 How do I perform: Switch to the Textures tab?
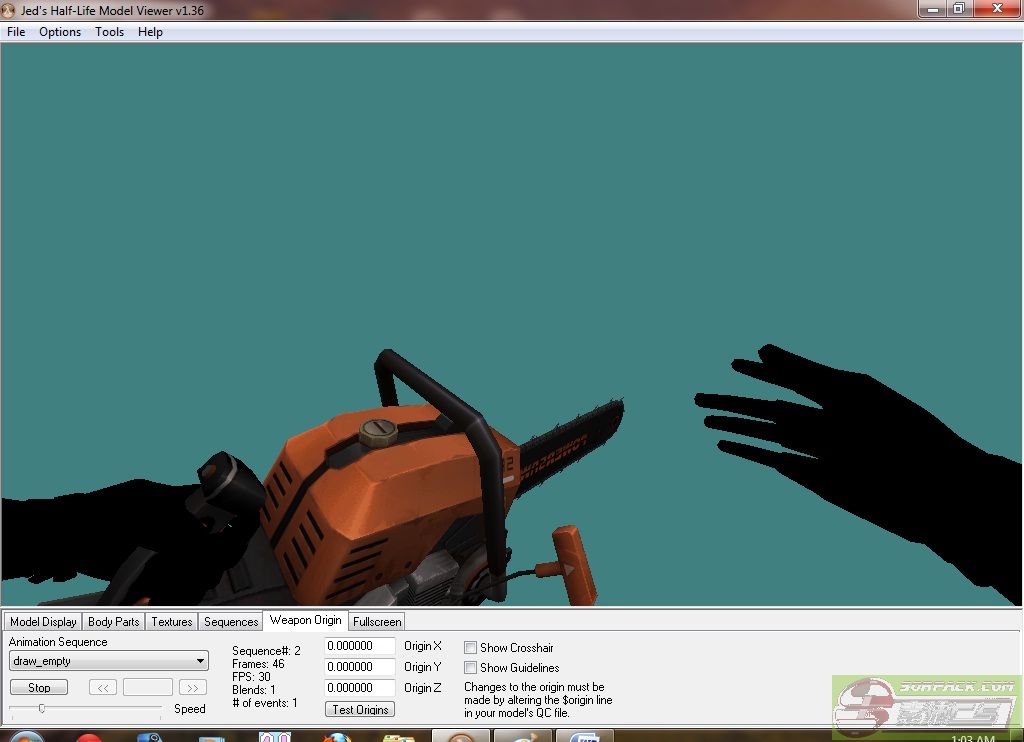click(x=172, y=622)
